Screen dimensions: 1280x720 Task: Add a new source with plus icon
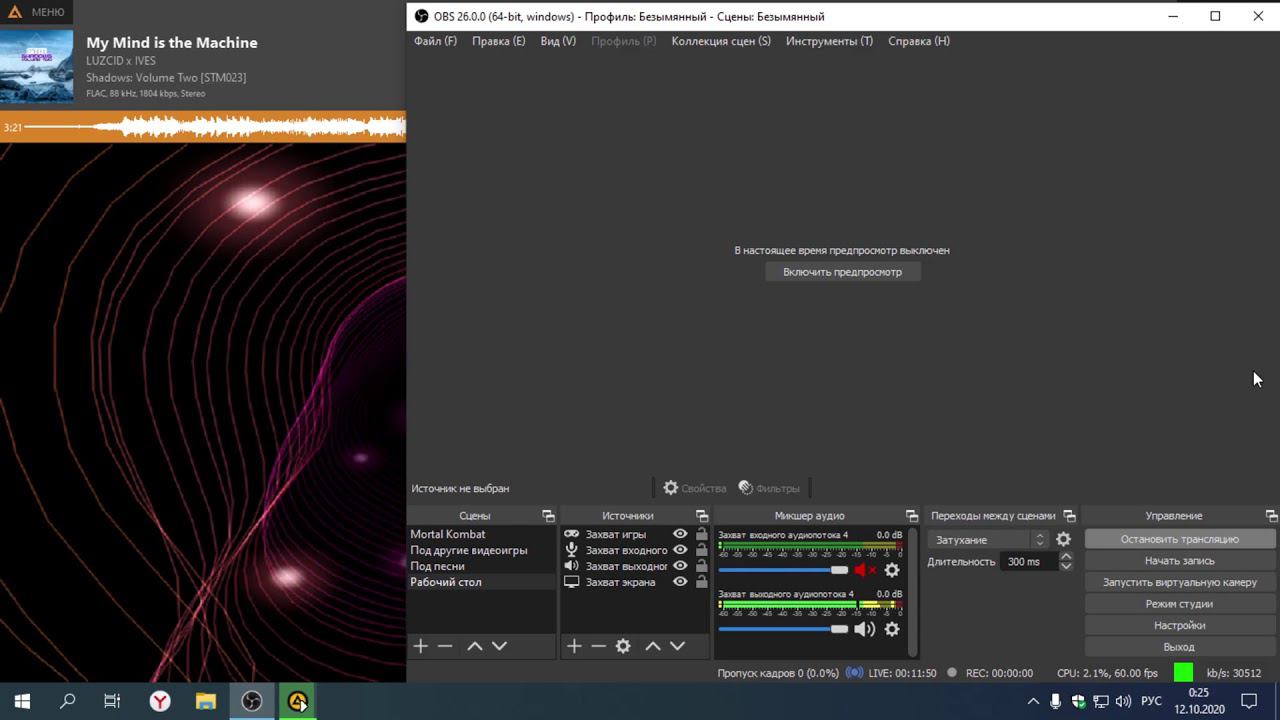point(574,646)
